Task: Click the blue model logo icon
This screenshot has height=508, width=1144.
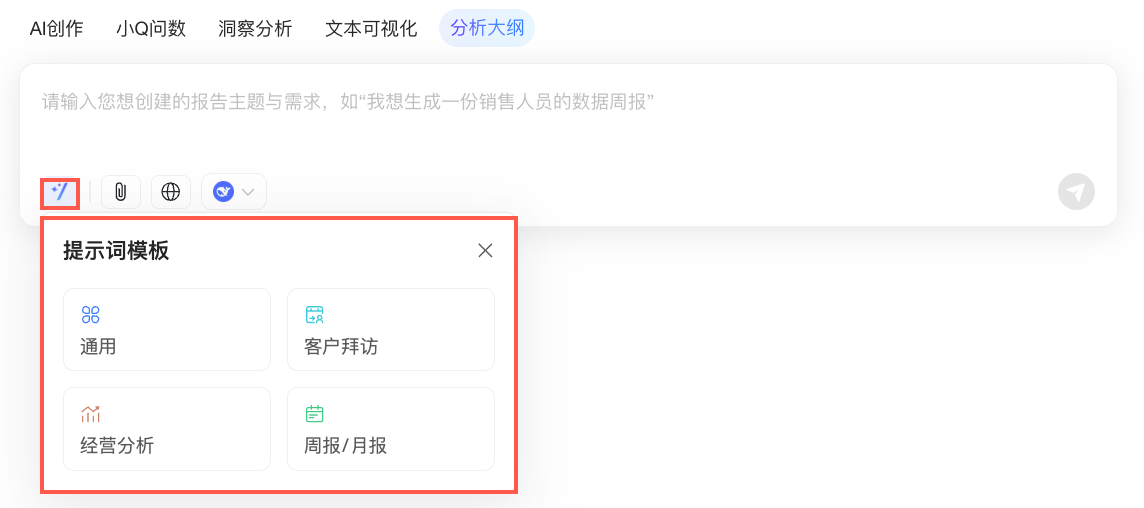Action: click(223, 192)
